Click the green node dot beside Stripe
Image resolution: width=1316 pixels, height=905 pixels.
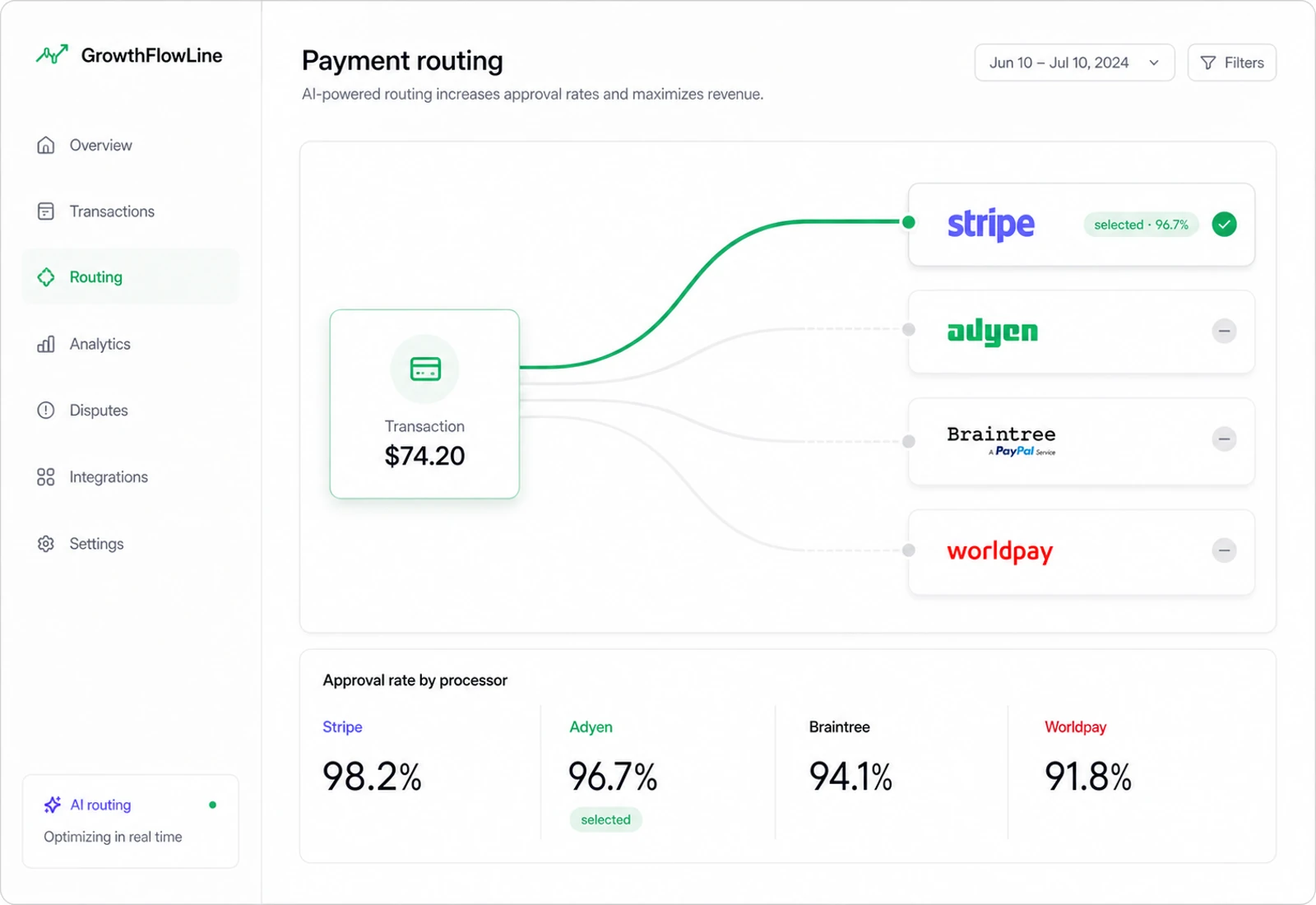pos(909,222)
